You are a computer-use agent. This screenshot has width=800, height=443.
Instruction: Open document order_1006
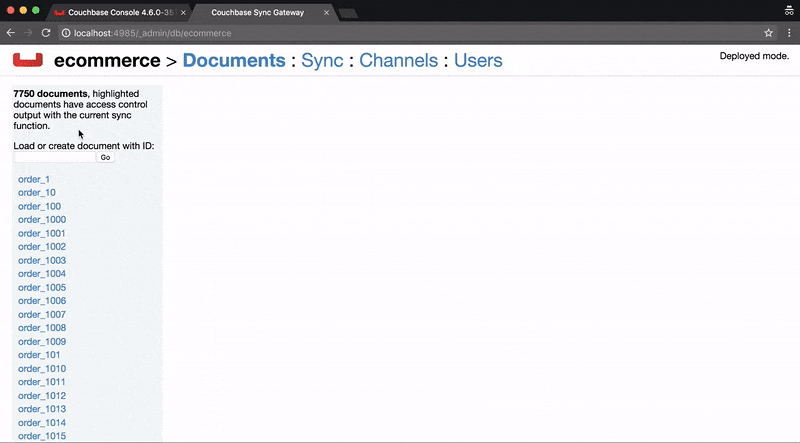click(42, 301)
